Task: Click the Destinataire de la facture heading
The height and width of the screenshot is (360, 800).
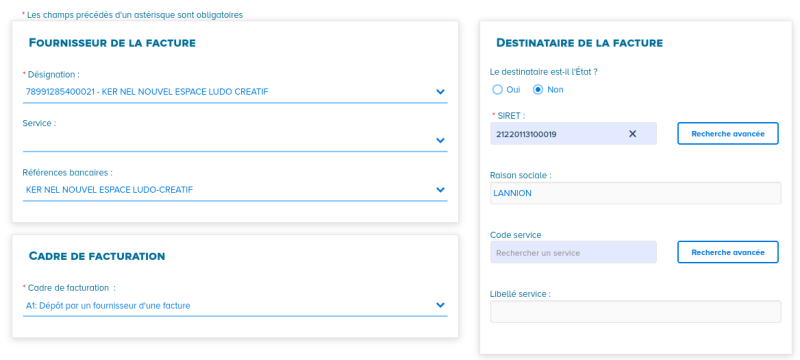Action: [x=580, y=43]
